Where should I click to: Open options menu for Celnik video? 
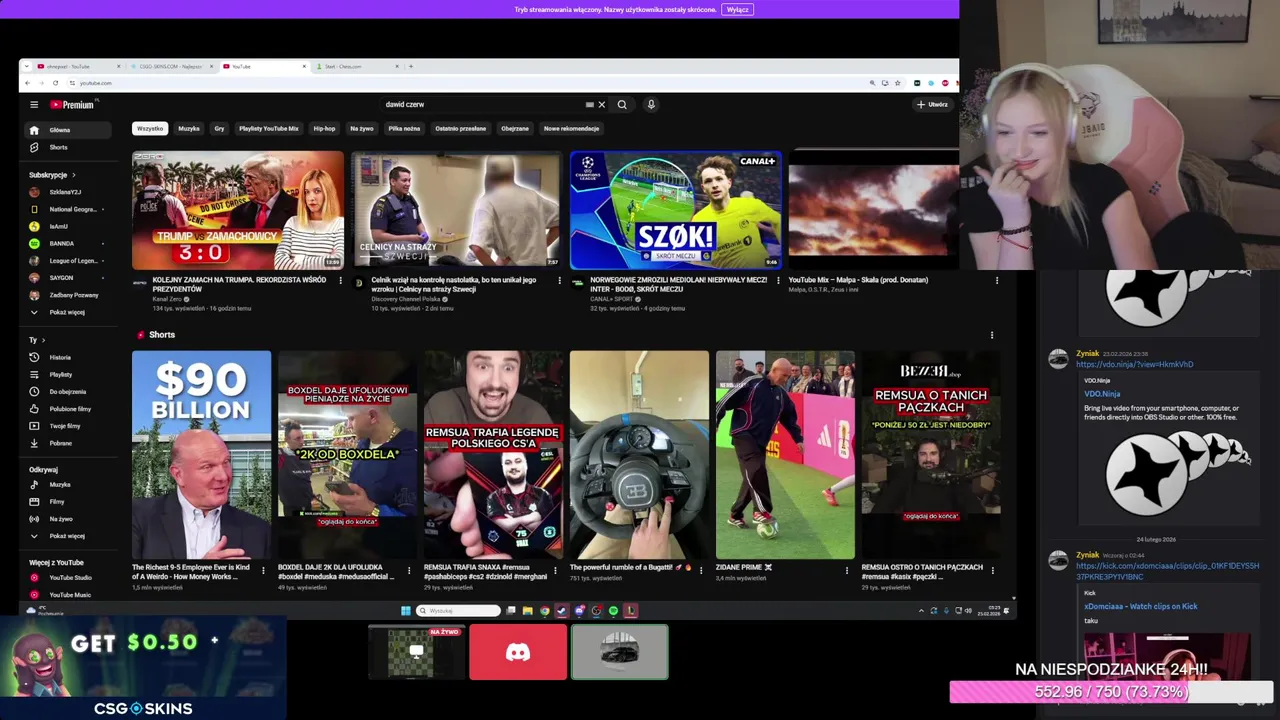(559, 281)
